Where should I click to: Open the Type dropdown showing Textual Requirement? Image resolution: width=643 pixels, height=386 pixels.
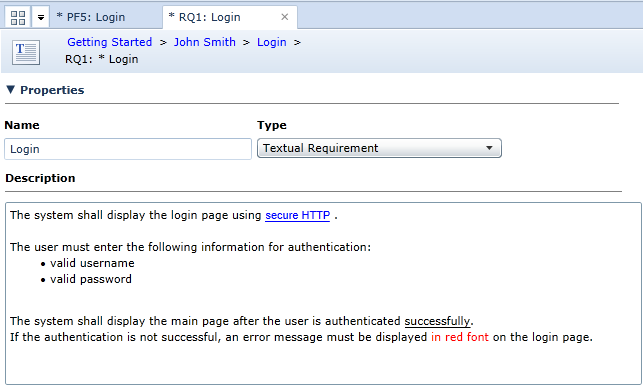379,148
